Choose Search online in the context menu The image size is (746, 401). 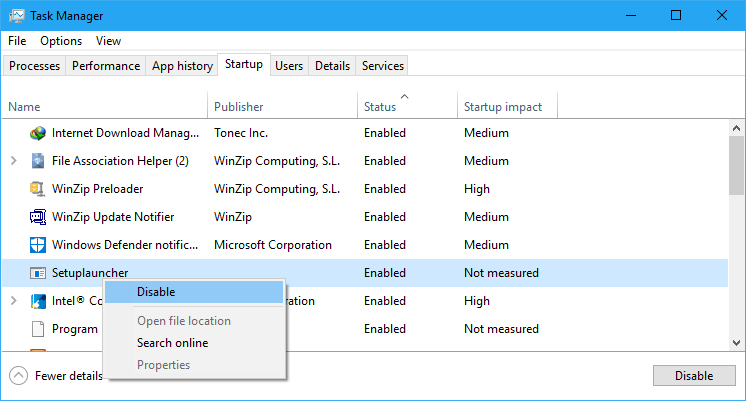tap(194, 343)
